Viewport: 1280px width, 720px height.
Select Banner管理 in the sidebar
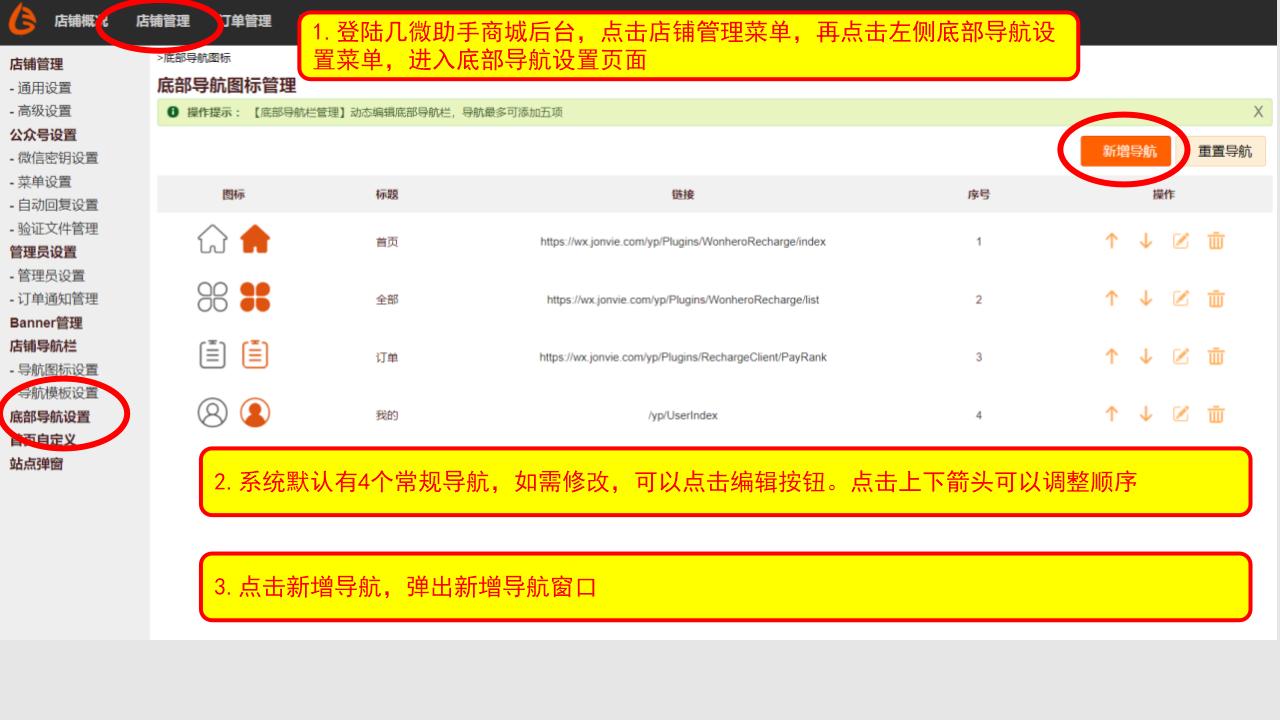pyautogui.click(x=46, y=323)
